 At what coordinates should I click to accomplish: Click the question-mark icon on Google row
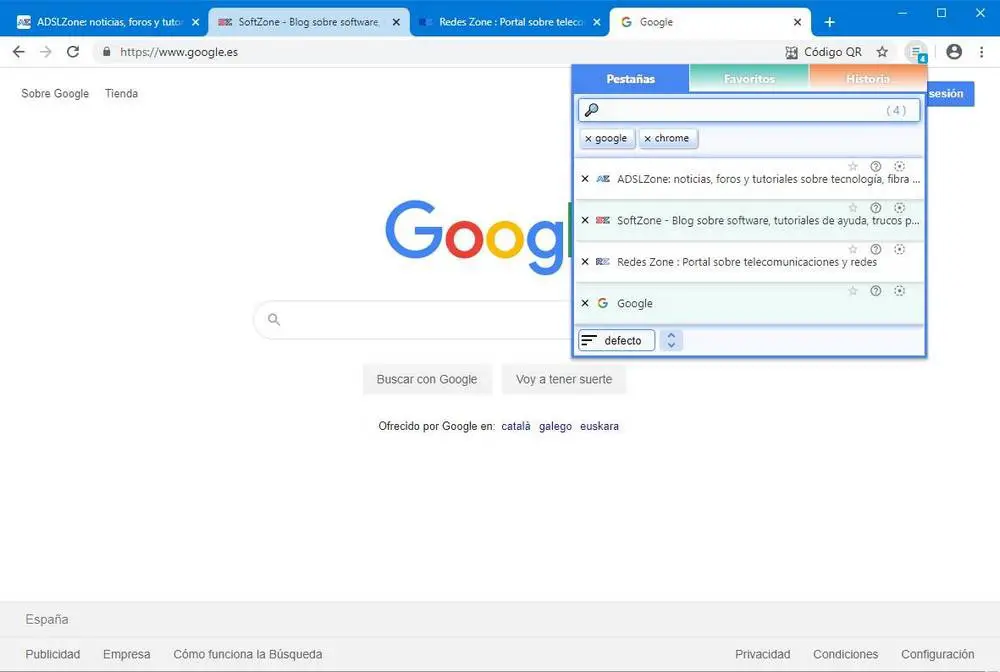click(x=876, y=291)
